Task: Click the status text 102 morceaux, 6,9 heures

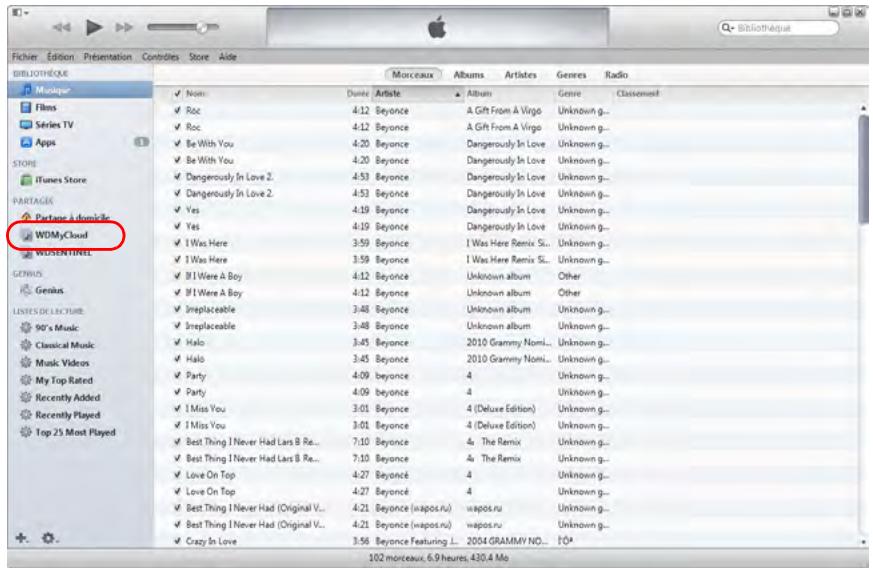Action: tap(438, 558)
